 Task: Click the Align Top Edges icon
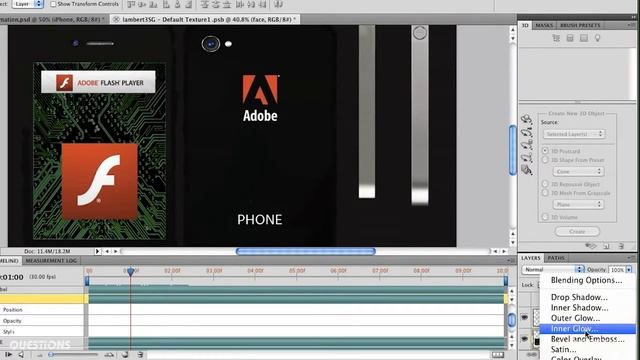point(131,4)
